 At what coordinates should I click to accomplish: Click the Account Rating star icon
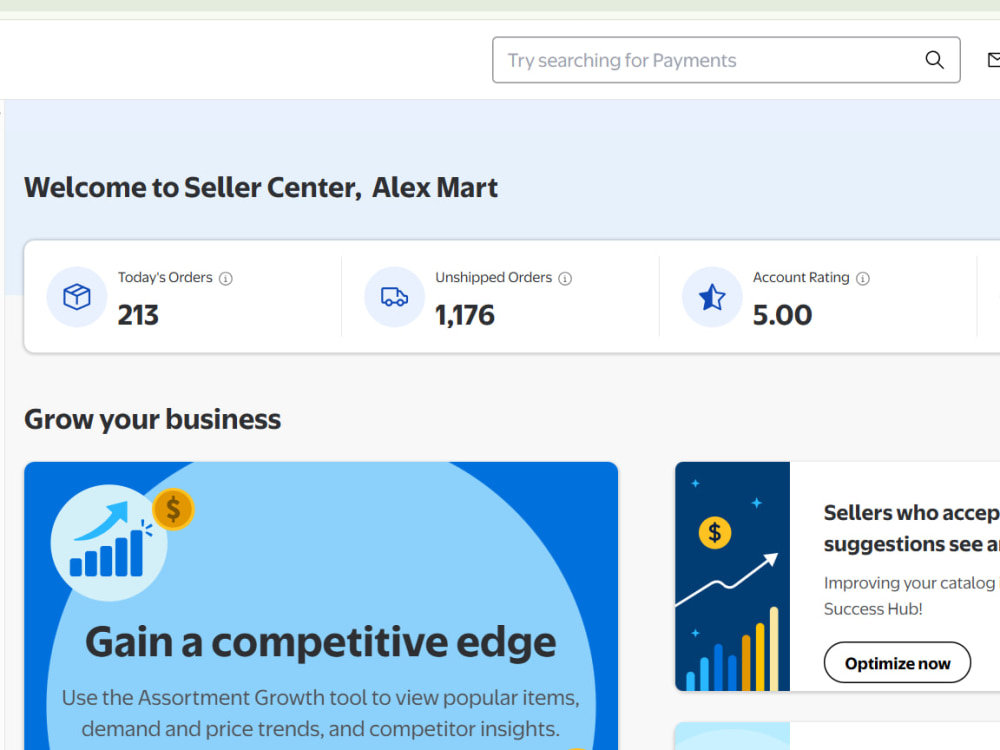point(712,297)
